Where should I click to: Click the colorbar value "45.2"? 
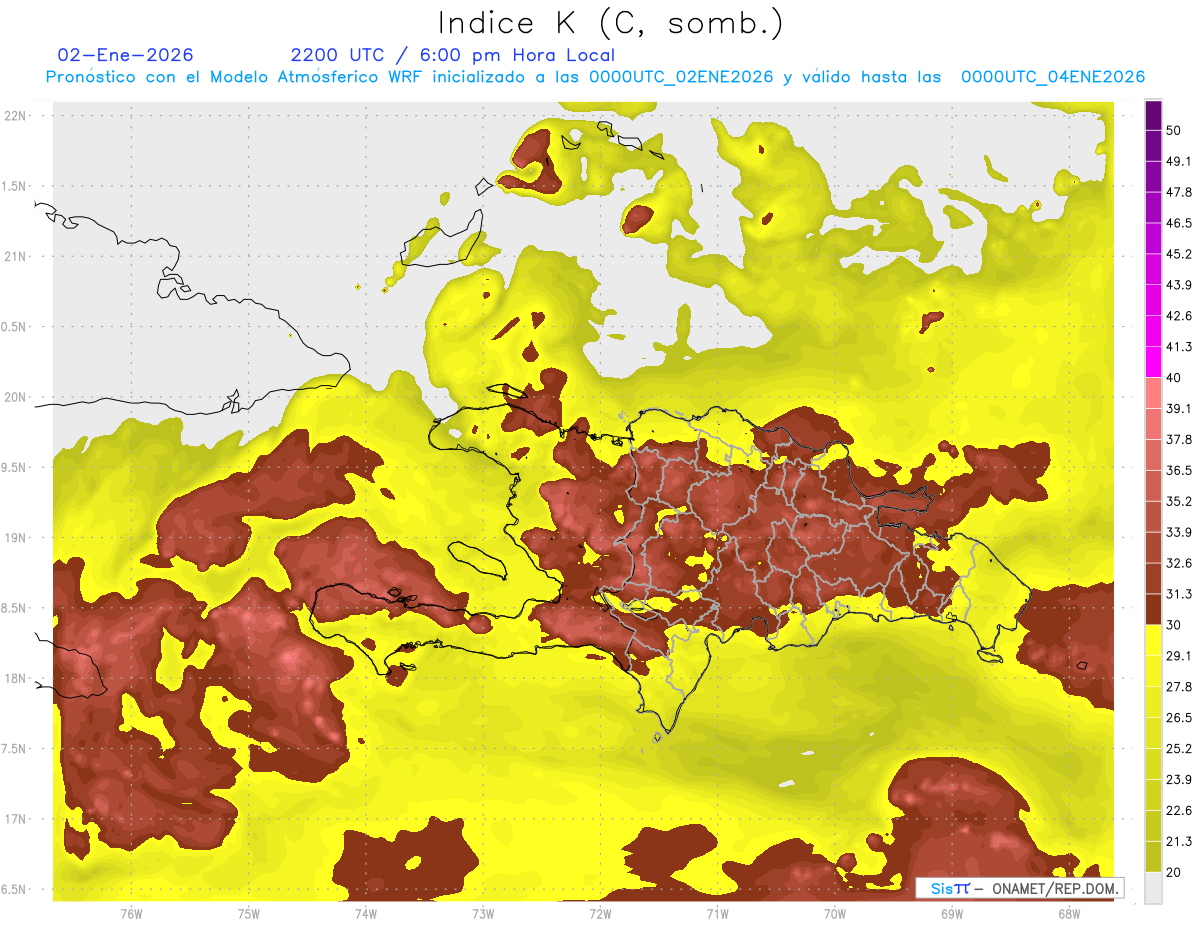coord(1179,254)
